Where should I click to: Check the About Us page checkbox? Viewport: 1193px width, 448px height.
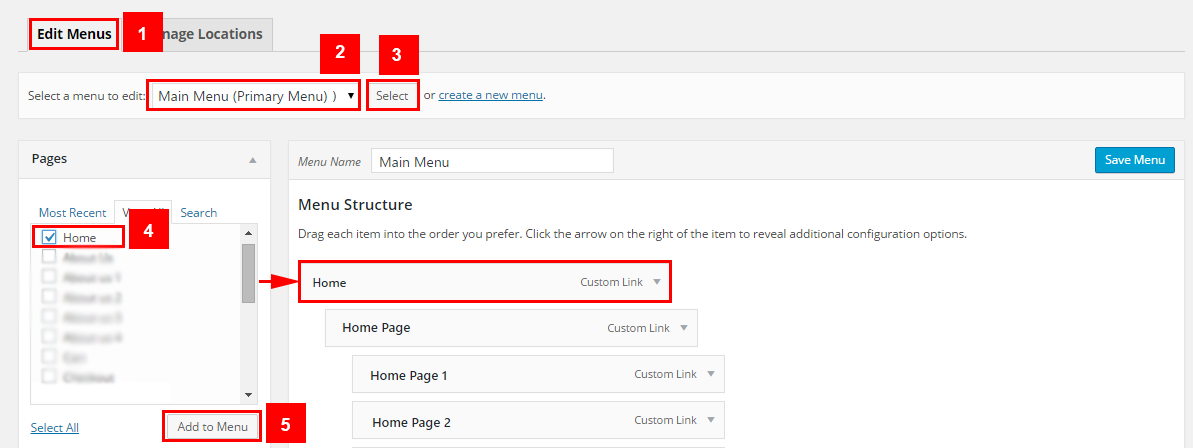(x=49, y=257)
